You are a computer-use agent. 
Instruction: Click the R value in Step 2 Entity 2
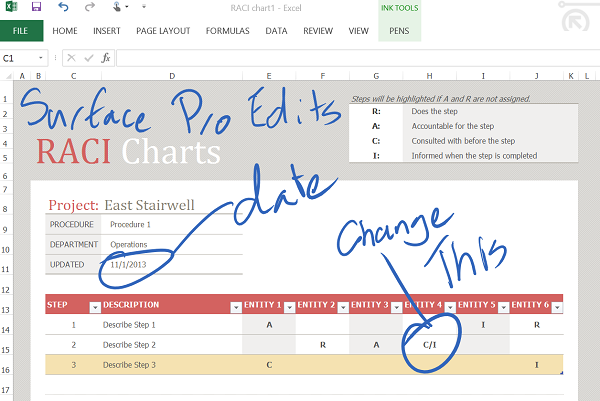tap(323, 345)
